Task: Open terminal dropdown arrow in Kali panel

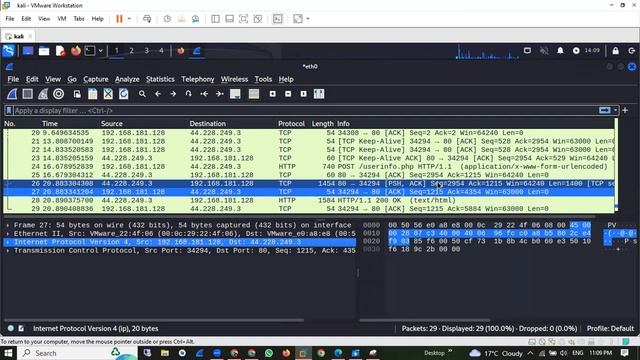Action: click(x=100, y=51)
